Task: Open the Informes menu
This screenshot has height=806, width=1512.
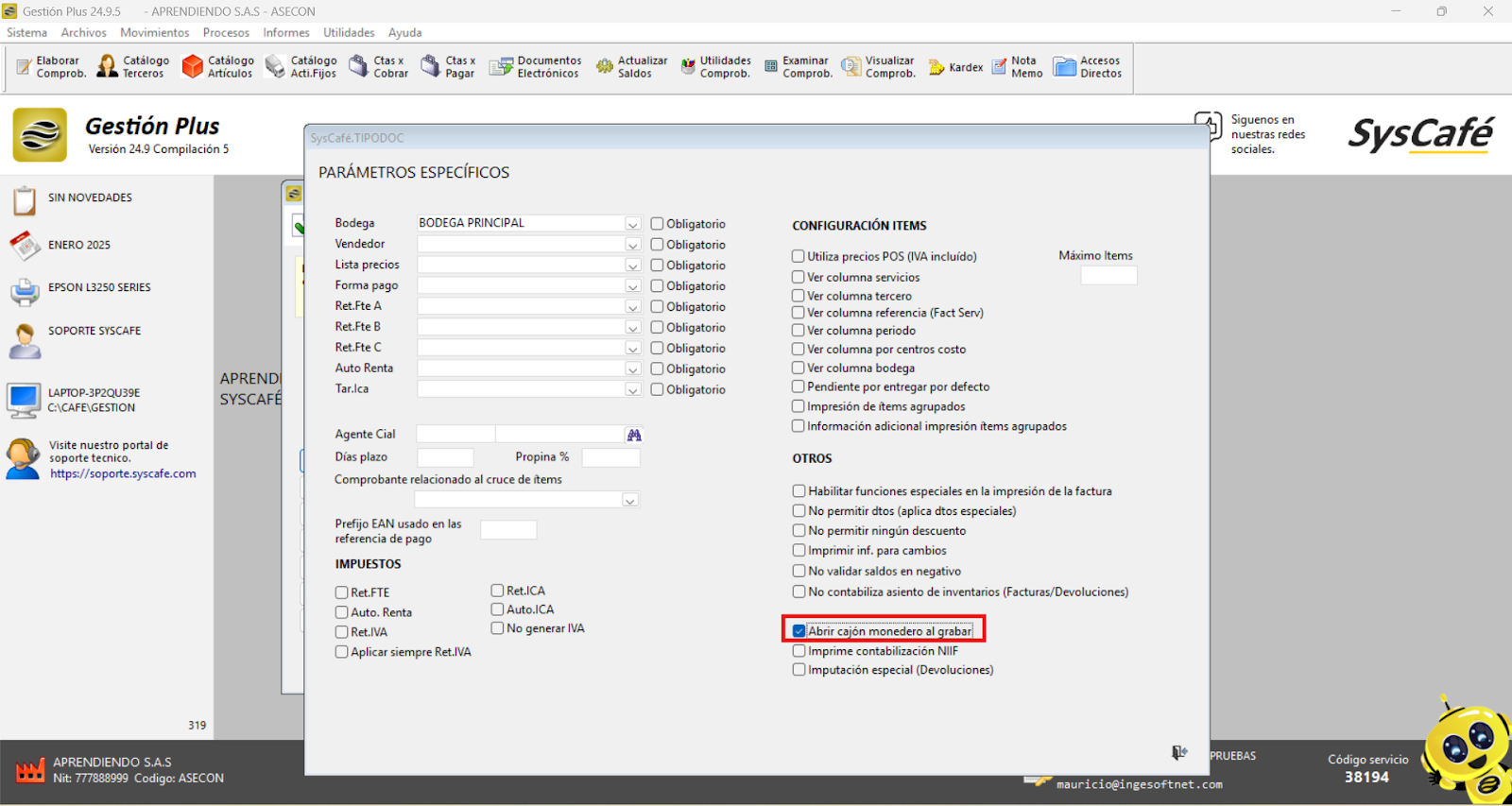Action: (285, 32)
